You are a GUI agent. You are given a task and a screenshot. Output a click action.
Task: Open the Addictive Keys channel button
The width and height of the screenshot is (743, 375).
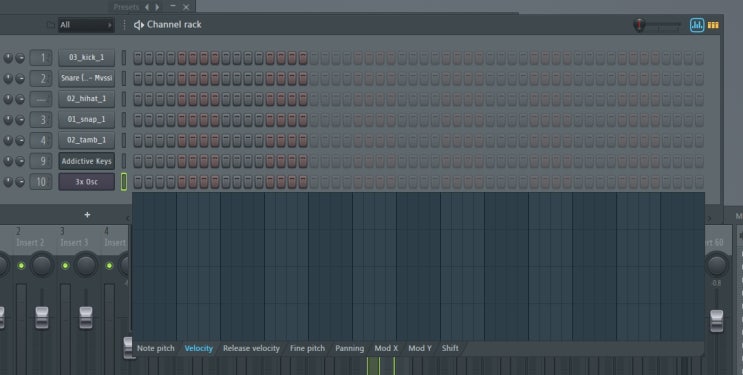pos(87,161)
